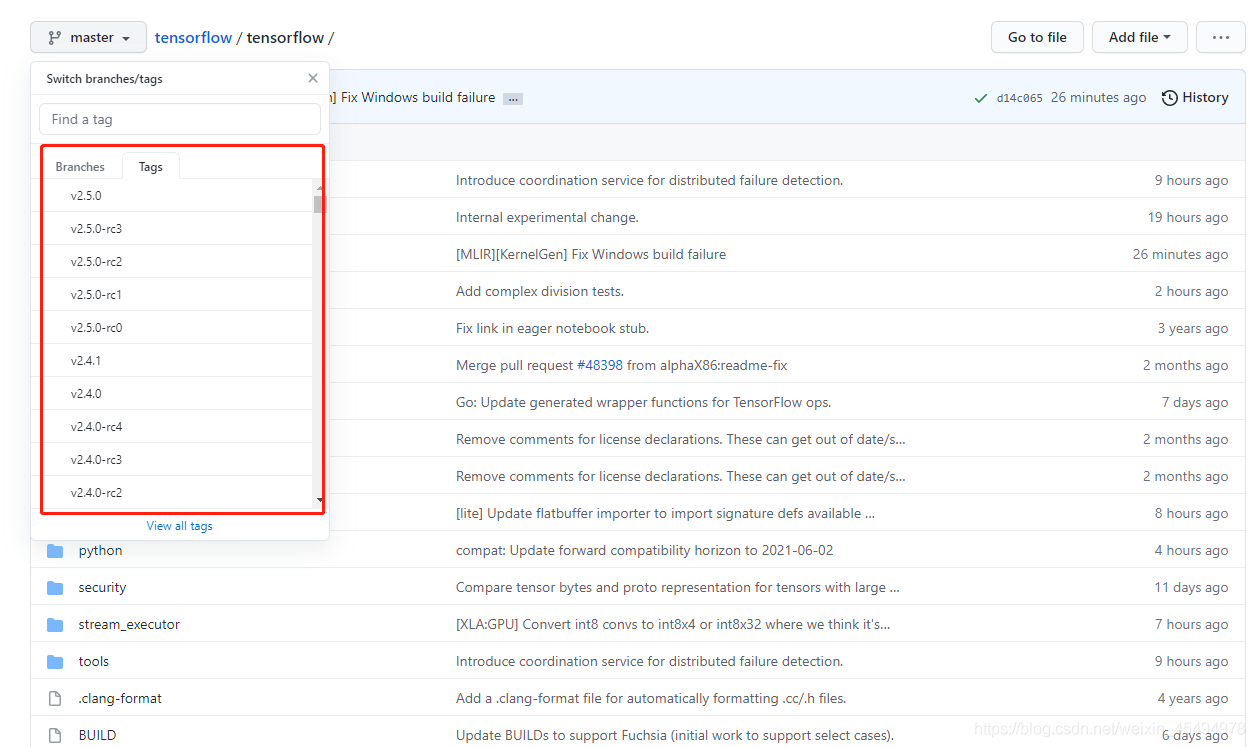1255x747 pixels.
Task: Open the Add file dropdown
Action: click(1139, 37)
